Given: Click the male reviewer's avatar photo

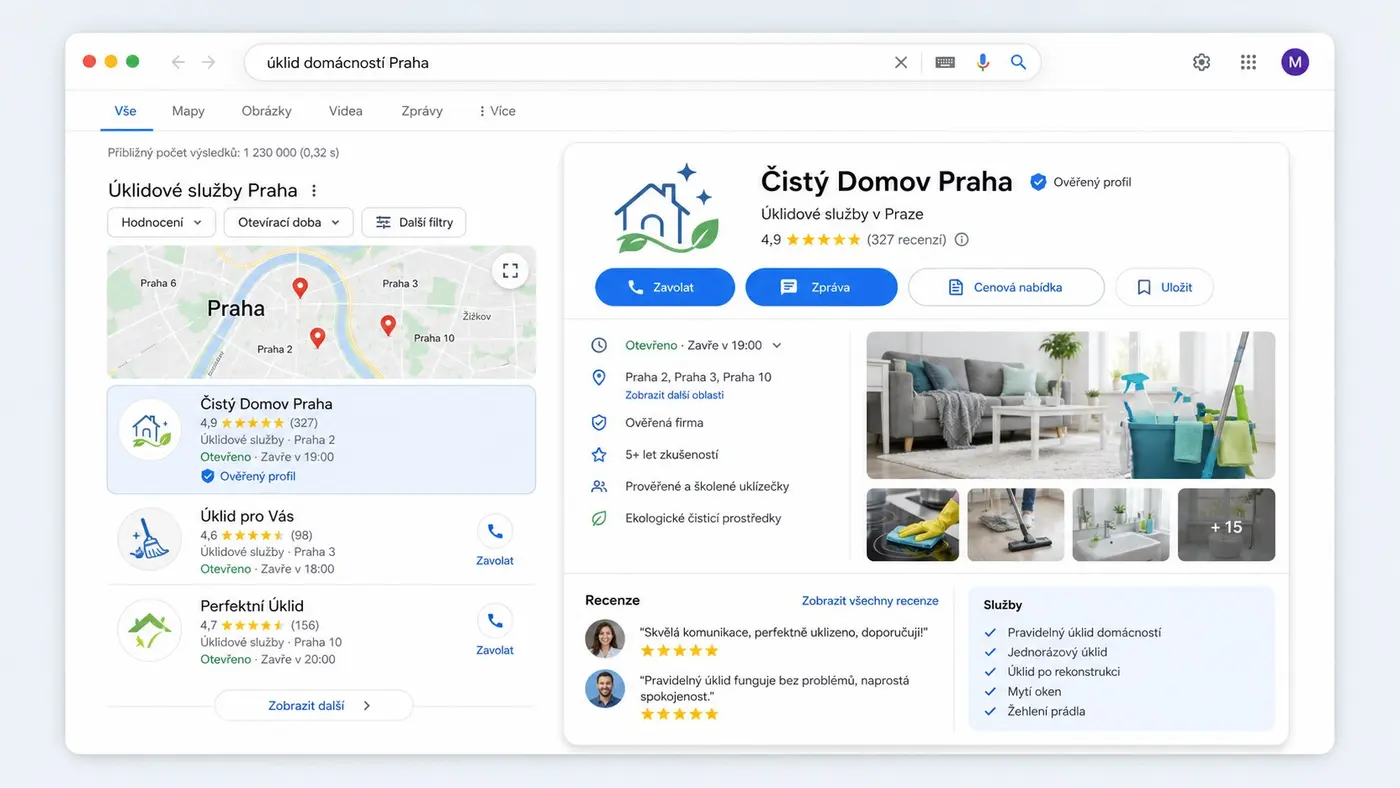Looking at the screenshot, I should click(605, 689).
